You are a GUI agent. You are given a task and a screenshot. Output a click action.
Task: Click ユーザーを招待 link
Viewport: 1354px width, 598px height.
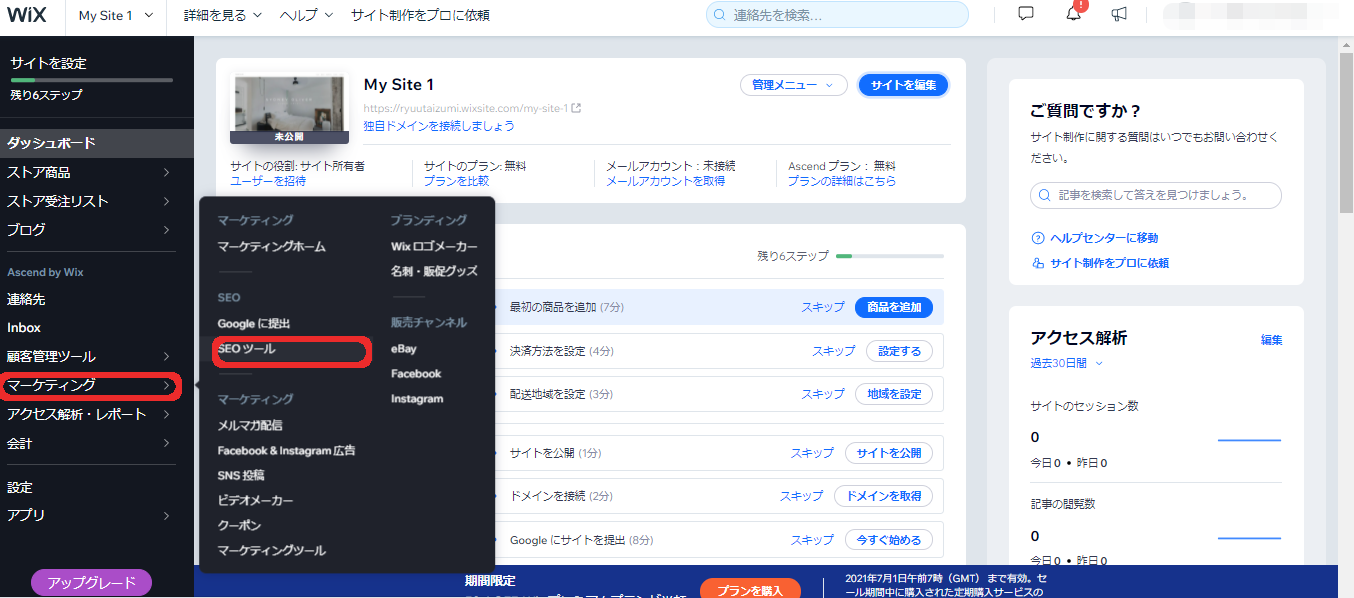click(x=268, y=181)
